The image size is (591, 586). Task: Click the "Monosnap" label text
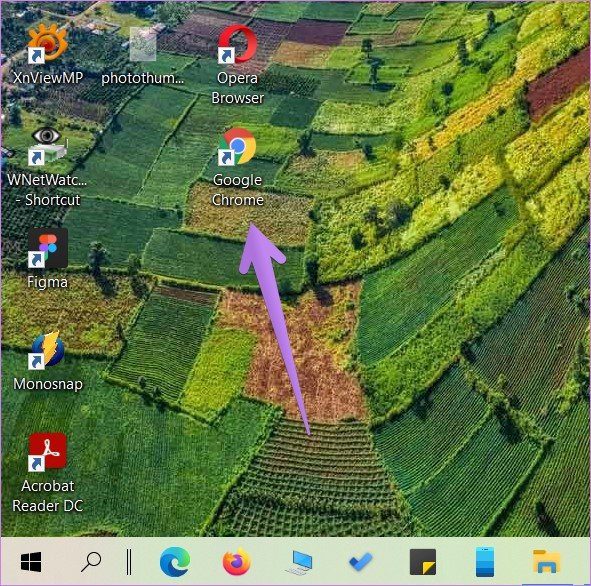coord(48,384)
